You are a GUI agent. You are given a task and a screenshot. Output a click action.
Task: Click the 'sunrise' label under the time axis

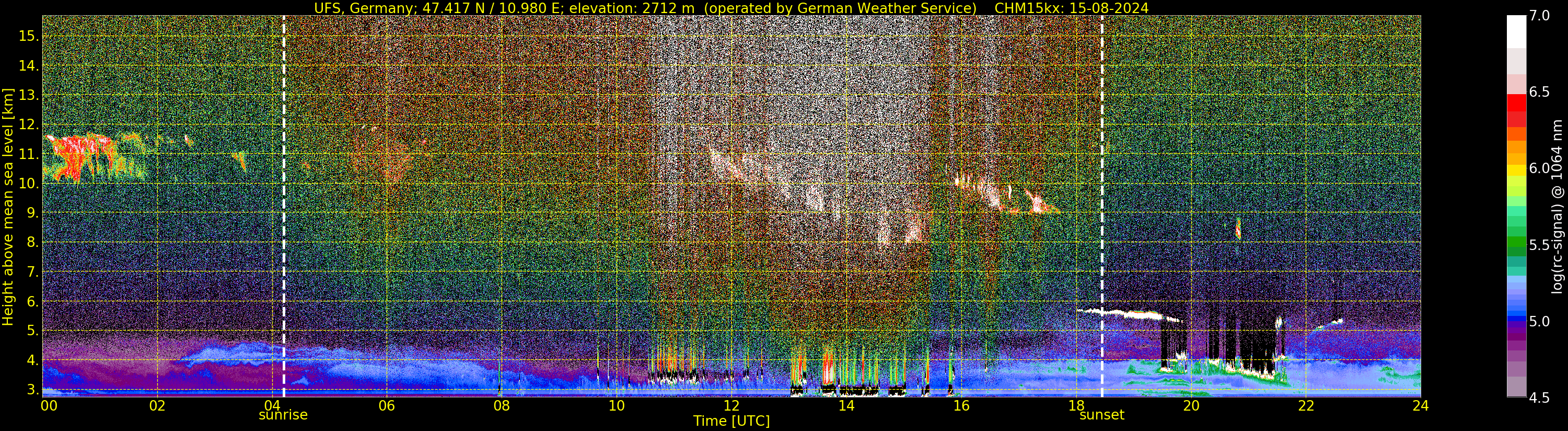[x=283, y=415]
